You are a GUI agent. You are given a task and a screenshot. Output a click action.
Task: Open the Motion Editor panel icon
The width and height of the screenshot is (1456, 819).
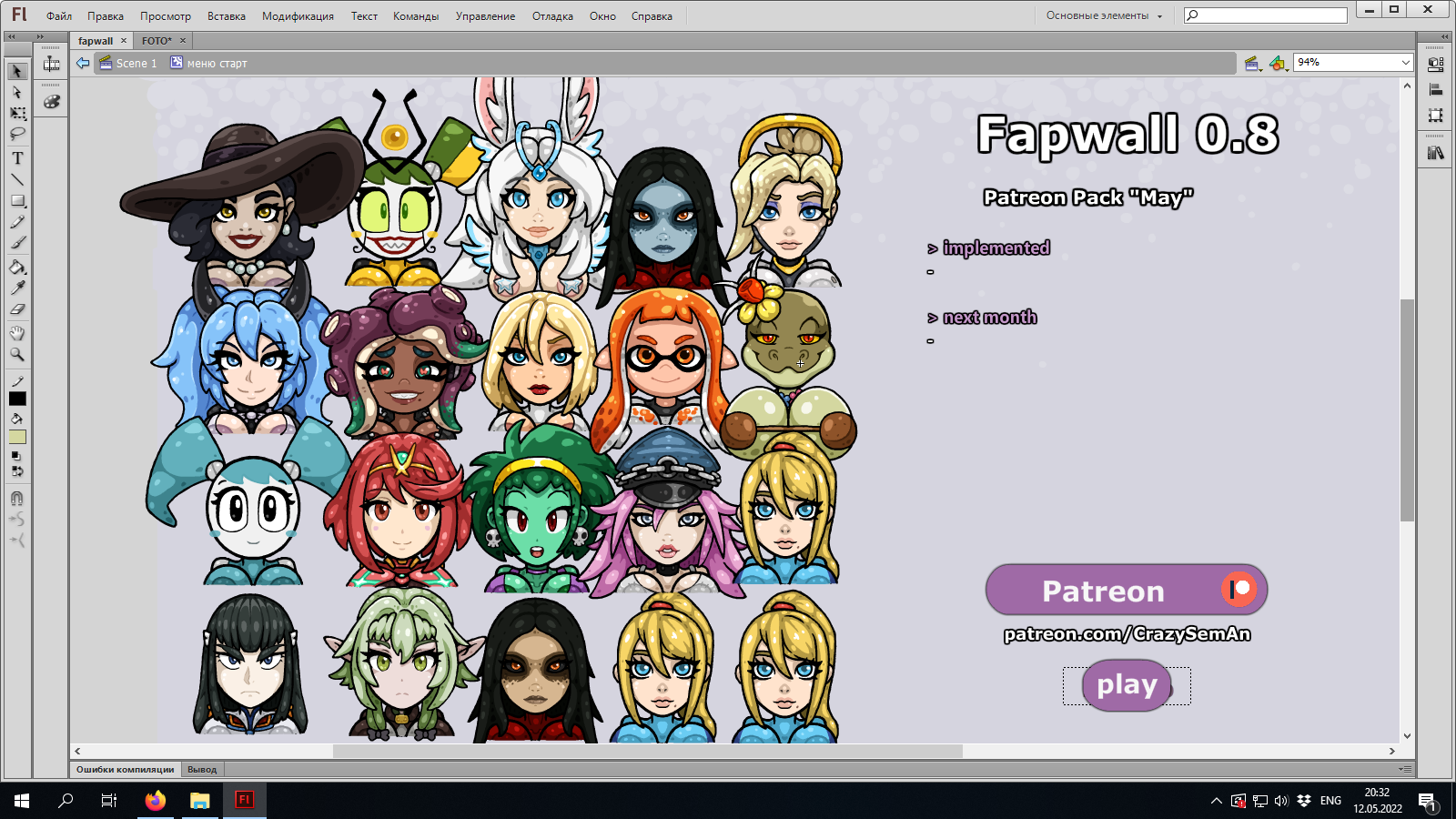coord(52,64)
